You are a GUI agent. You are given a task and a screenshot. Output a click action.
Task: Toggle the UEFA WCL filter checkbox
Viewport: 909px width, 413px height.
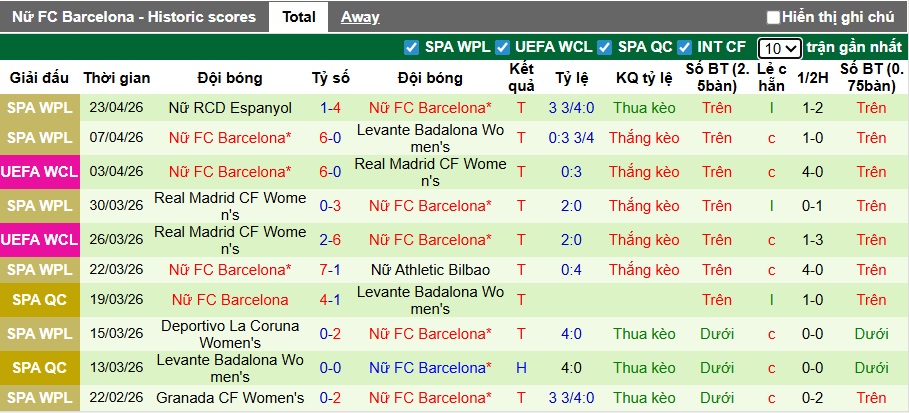(503, 47)
